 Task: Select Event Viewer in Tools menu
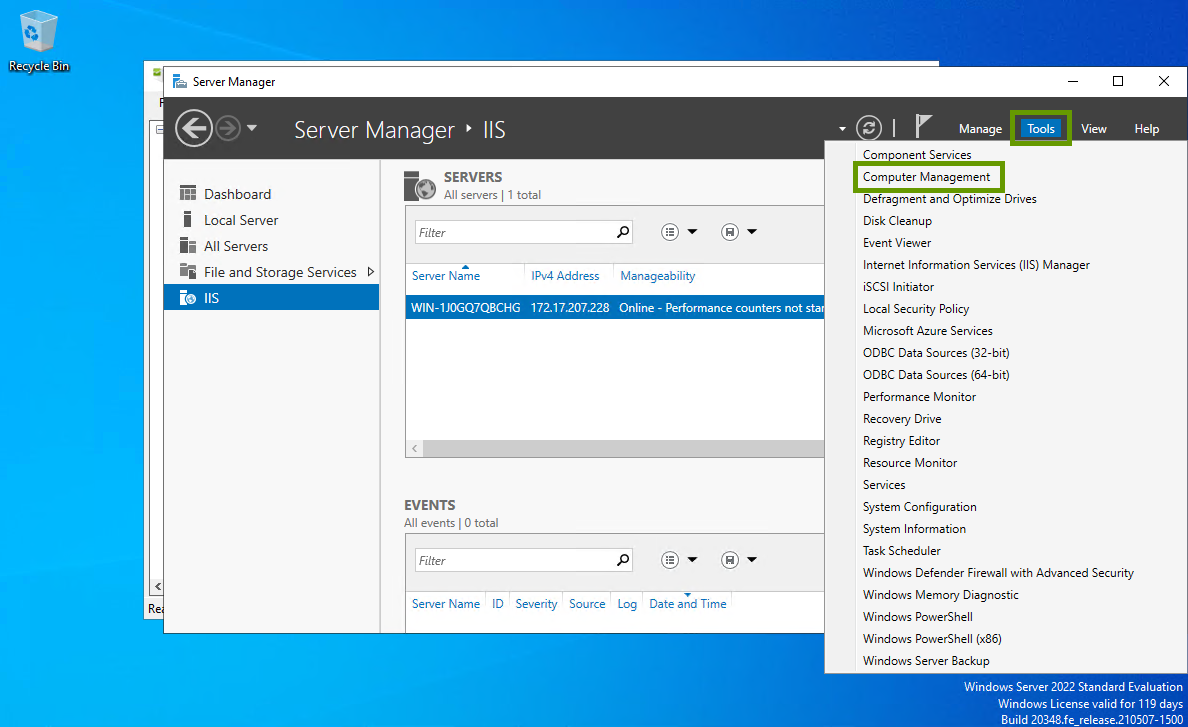click(897, 243)
